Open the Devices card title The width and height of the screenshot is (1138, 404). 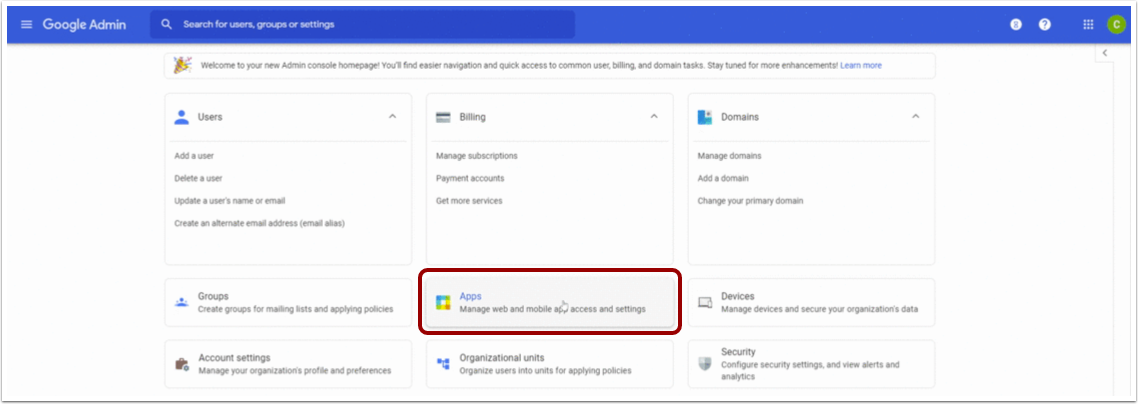[737, 297]
